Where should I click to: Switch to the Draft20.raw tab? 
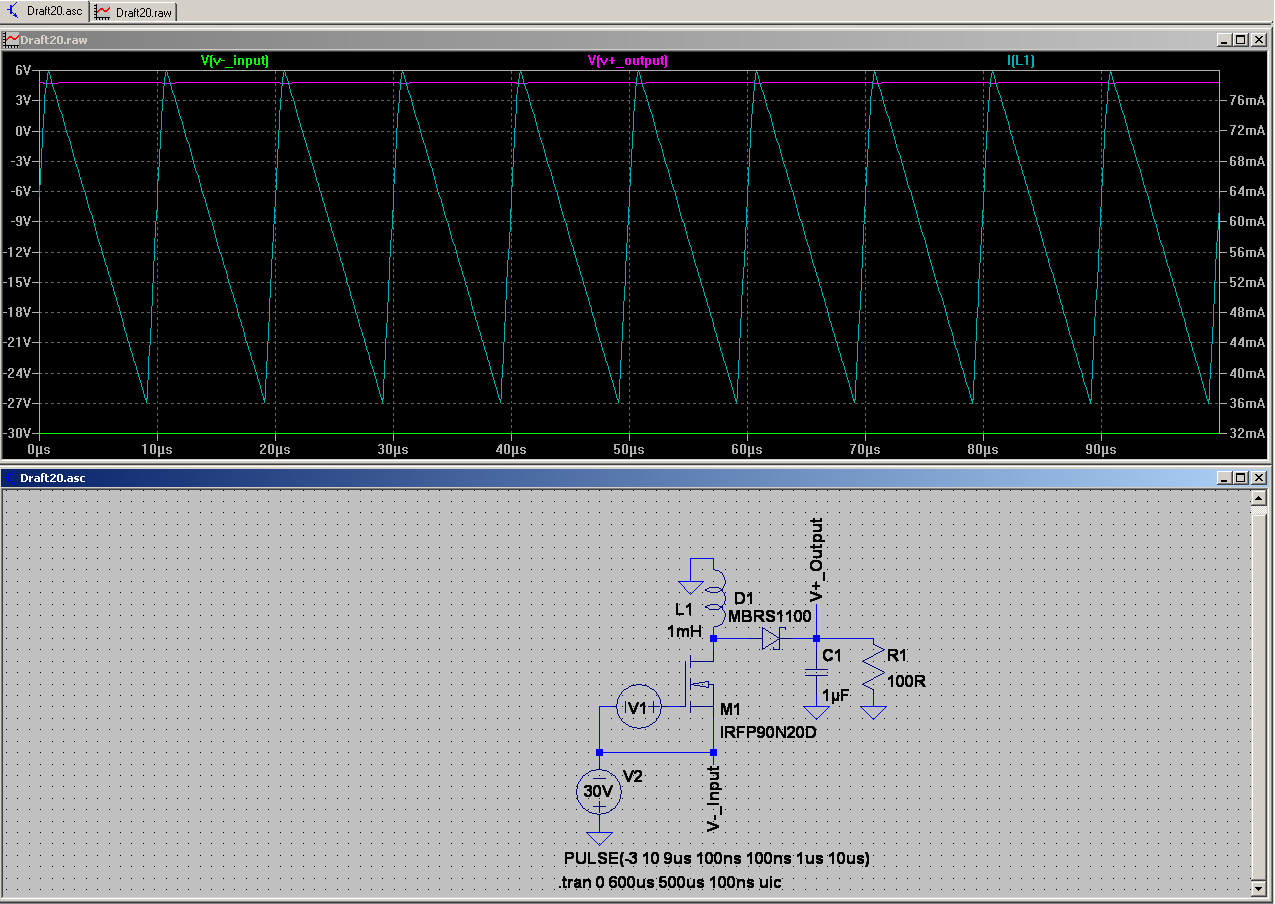tap(134, 12)
